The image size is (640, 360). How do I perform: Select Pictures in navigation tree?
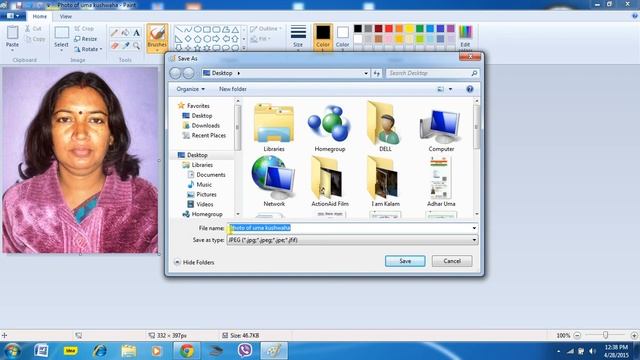(202, 194)
